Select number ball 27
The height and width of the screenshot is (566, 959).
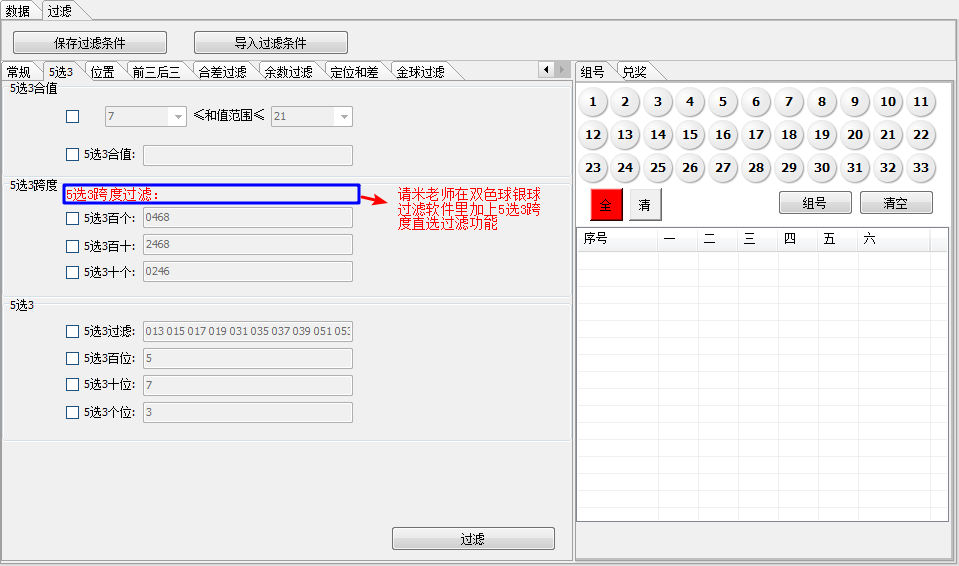(723, 168)
